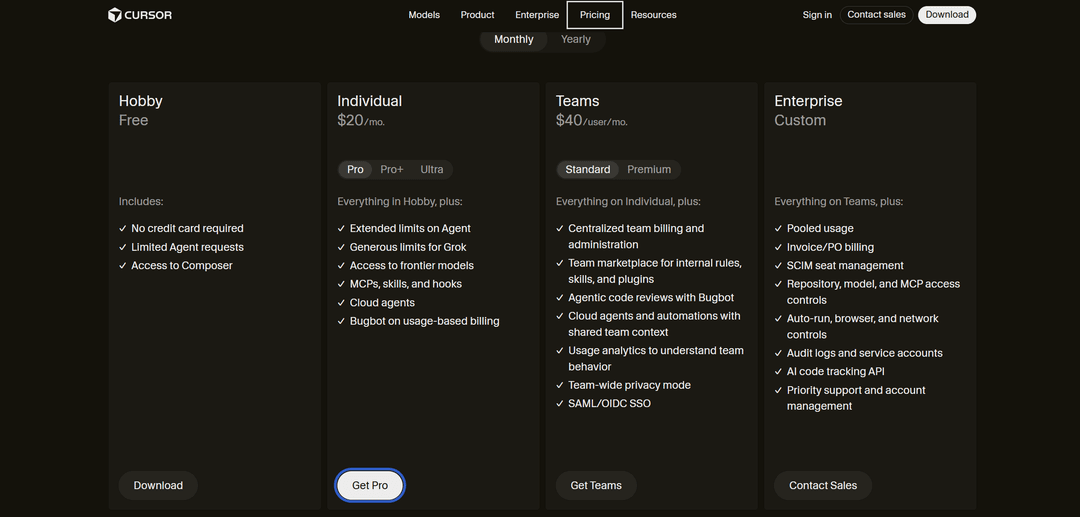Viewport: 1080px width, 517px height.
Task: Click 'Access to frontier models' text
Action: pyautogui.click(x=412, y=266)
